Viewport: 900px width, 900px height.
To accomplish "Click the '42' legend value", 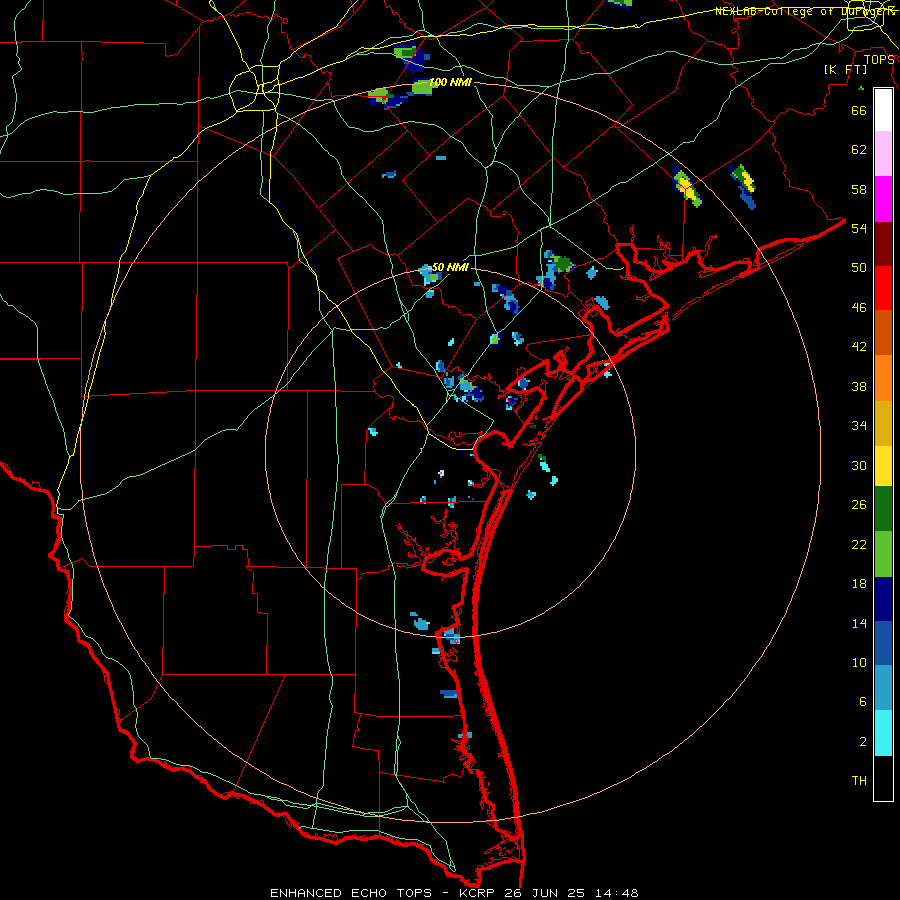I will [859, 347].
